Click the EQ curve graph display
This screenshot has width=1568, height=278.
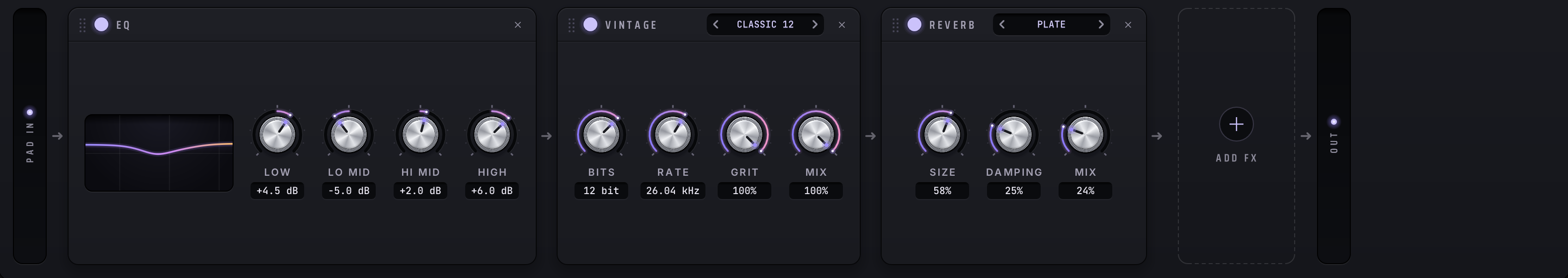(159, 153)
